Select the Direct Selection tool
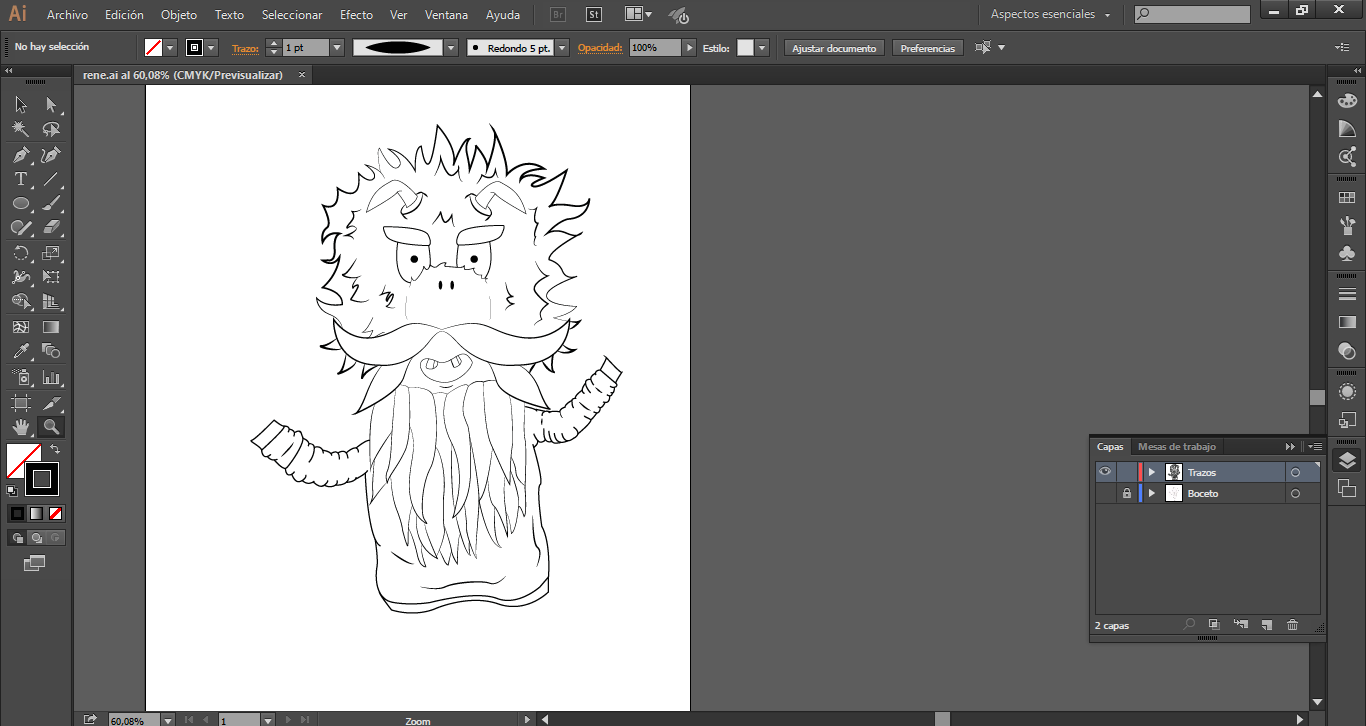Viewport: 1366px width, 726px height. [51, 105]
